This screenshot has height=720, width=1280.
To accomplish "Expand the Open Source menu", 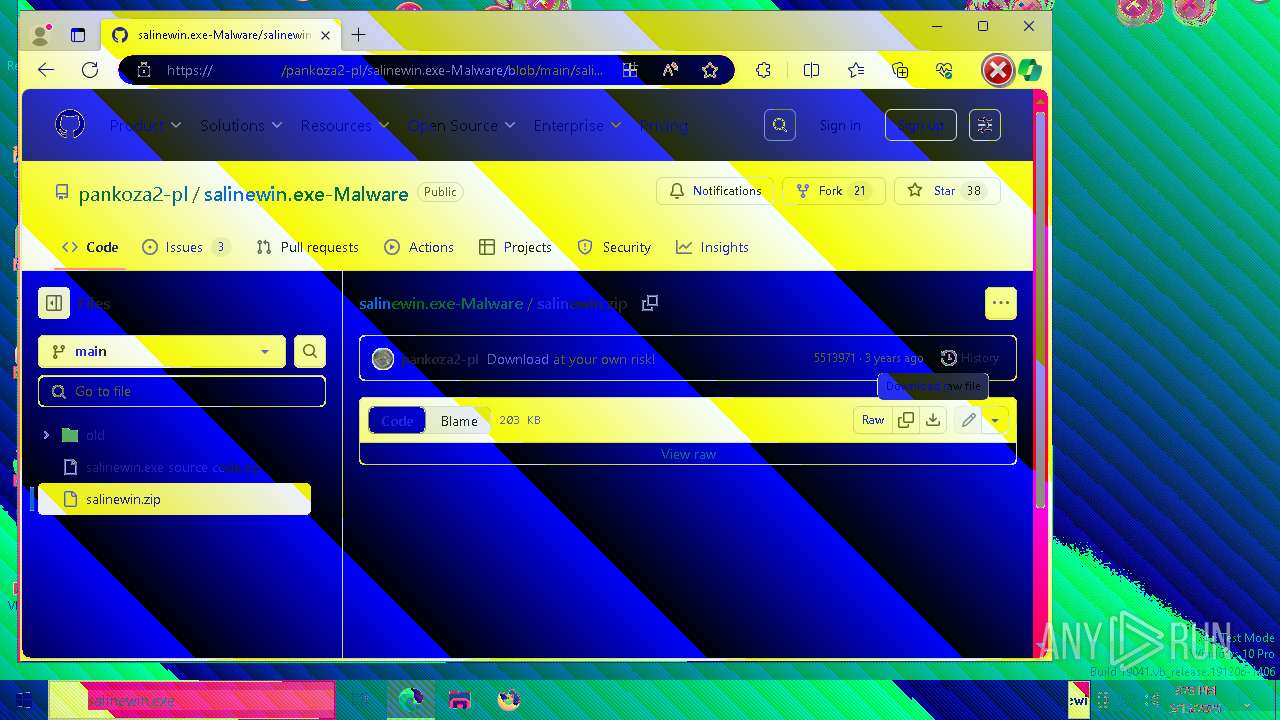I will click(461, 125).
